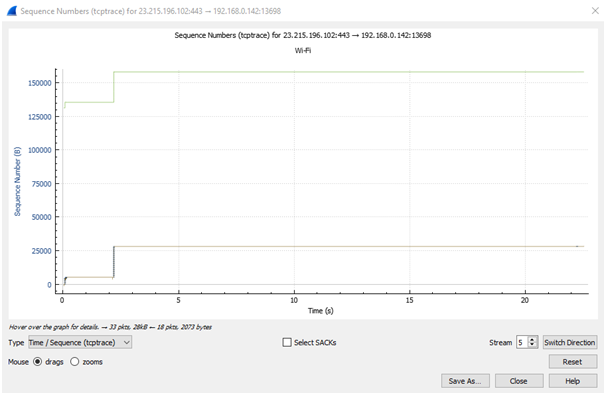Screen dimensions: 611x395
Task: Click the Sequence Number (B) axis label
Action: [x=17, y=182]
